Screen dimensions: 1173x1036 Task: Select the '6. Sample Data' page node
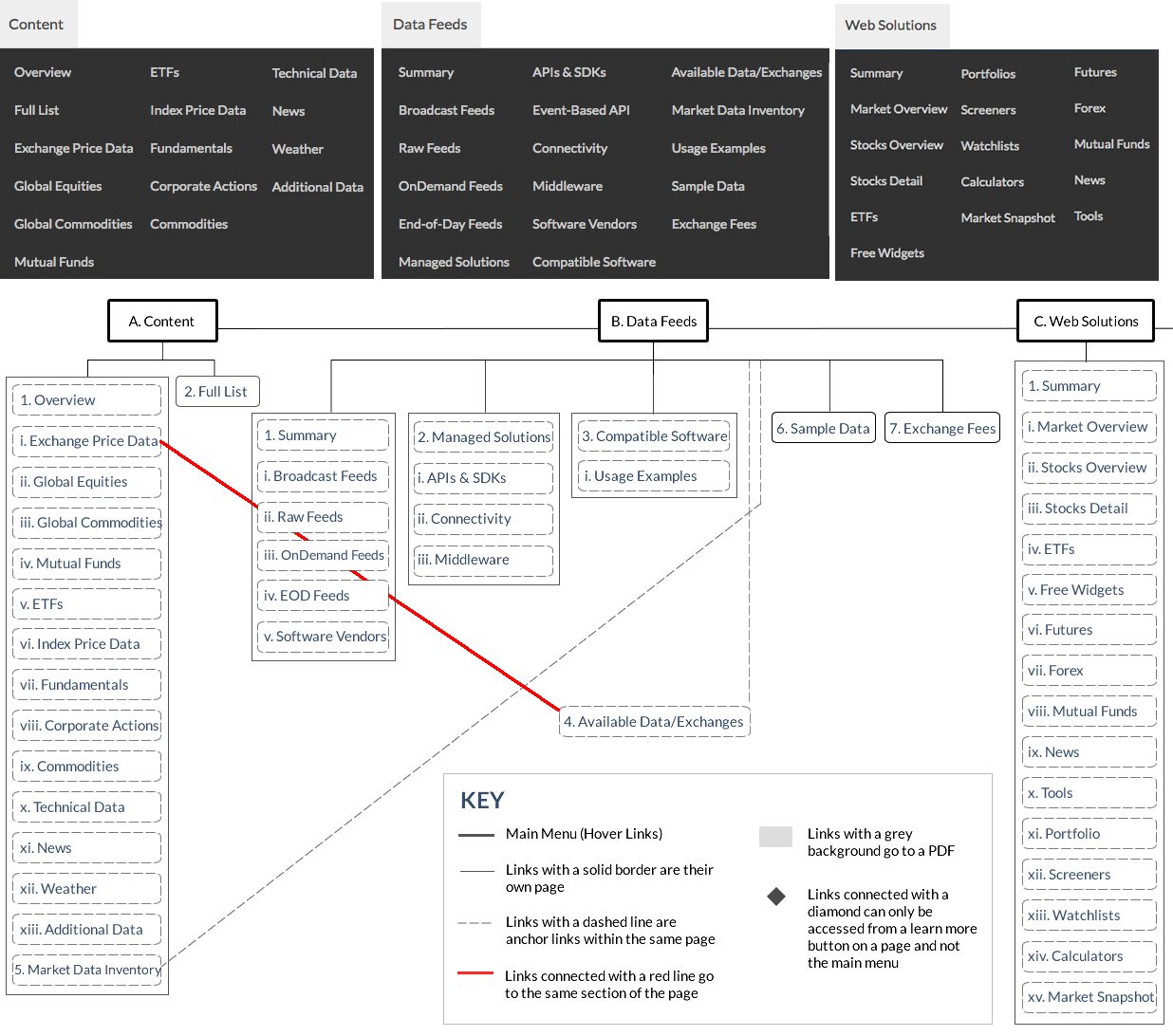tap(823, 429)
